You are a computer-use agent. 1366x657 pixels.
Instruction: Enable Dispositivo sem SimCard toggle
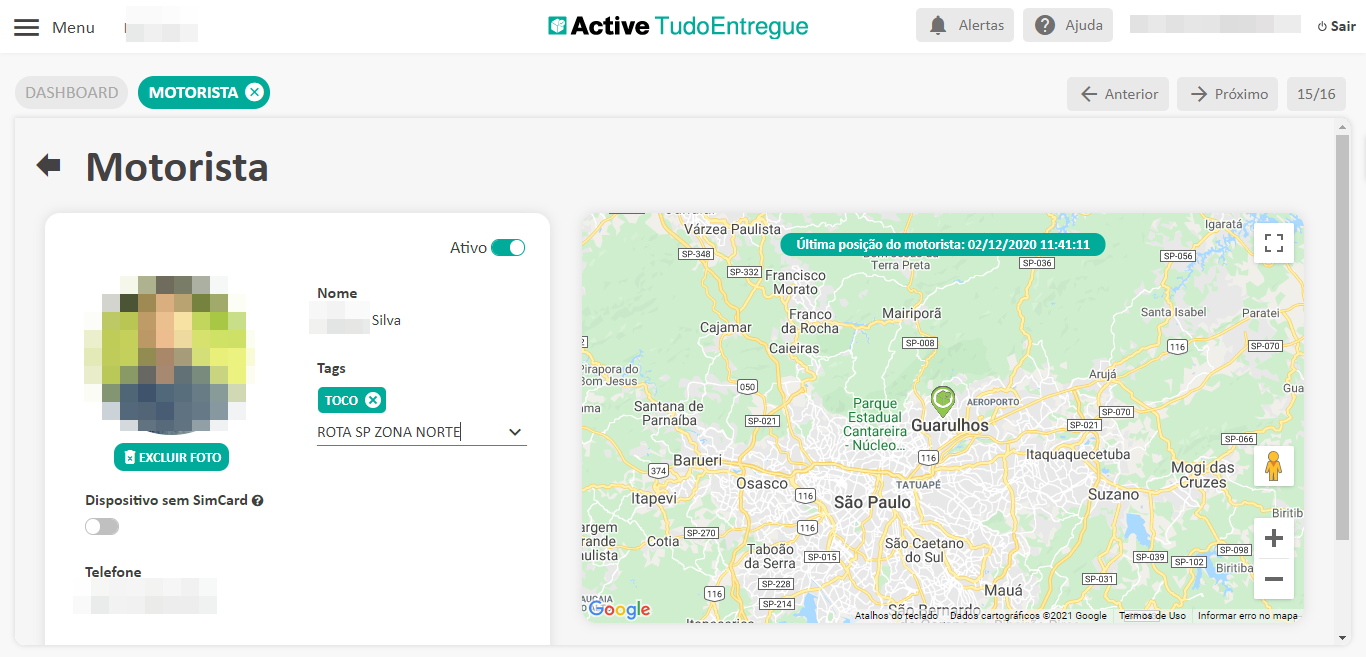[x=102, y=527]
